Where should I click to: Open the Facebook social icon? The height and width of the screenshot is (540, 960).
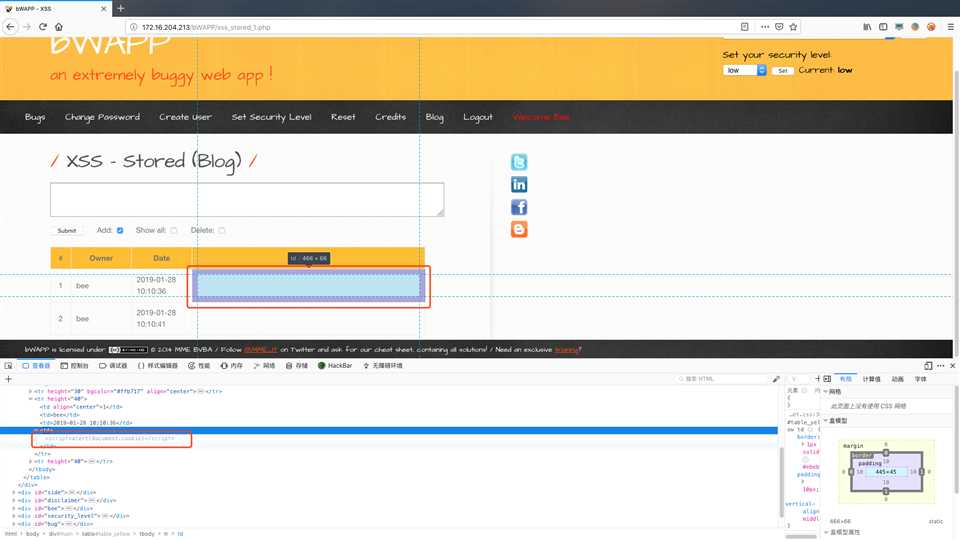(519, 207)
